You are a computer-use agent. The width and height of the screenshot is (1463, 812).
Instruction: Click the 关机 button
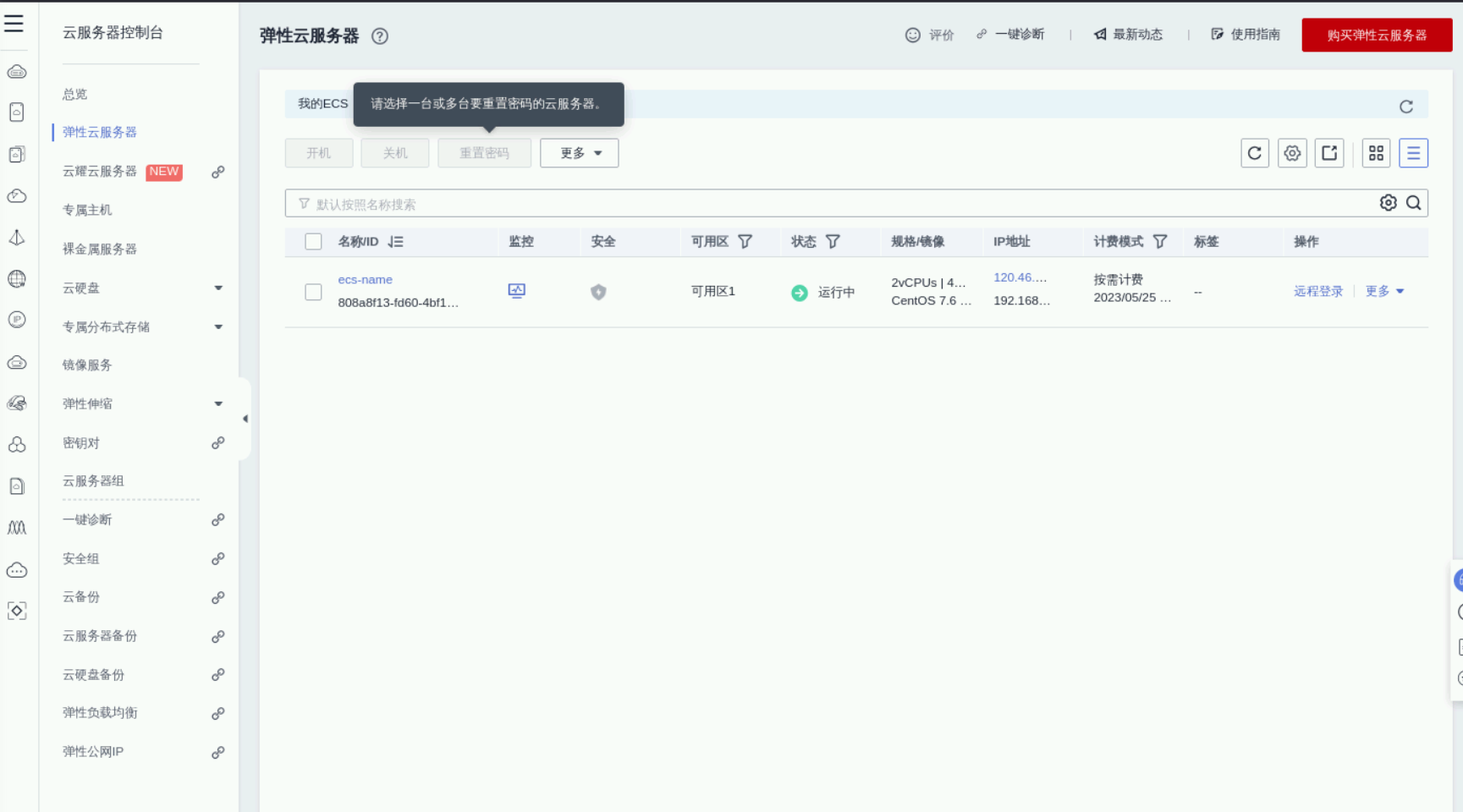pos(395,153)
